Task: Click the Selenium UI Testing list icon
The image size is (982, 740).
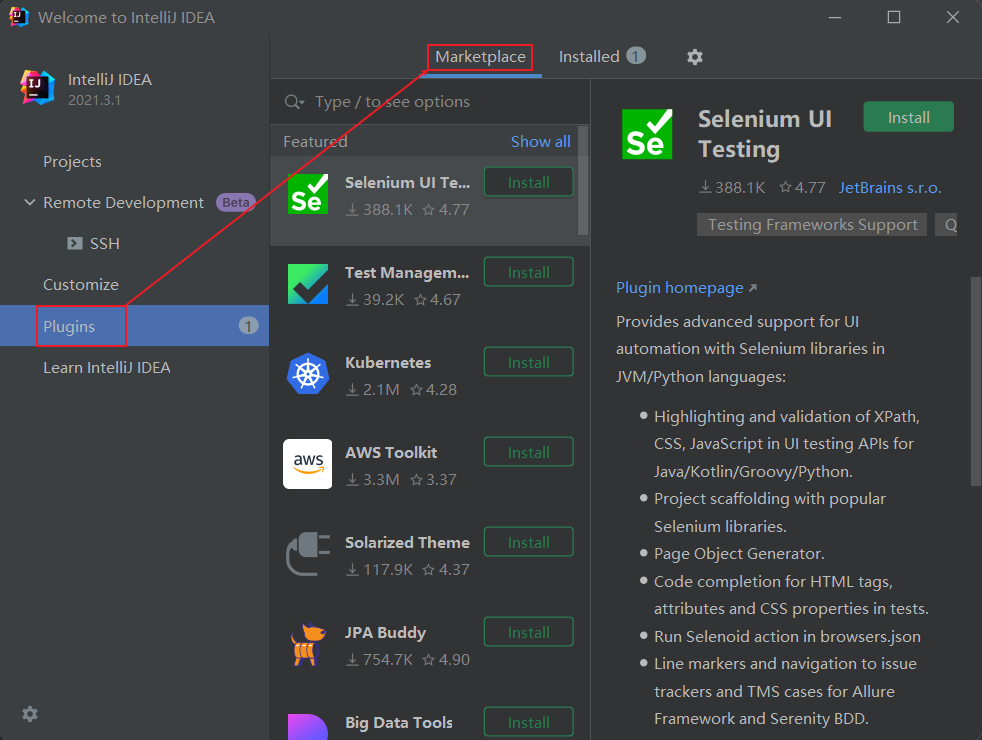Action: pyautogui.click(x=308, y=194)
